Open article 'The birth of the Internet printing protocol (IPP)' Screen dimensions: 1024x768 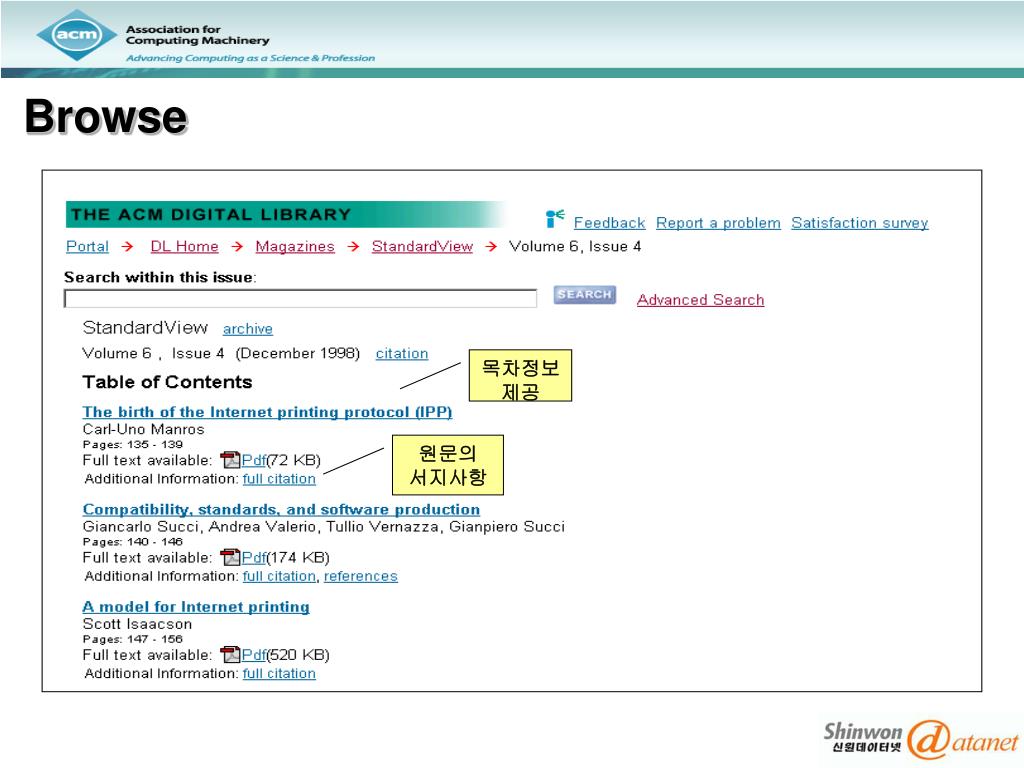(x=267, y=412)
